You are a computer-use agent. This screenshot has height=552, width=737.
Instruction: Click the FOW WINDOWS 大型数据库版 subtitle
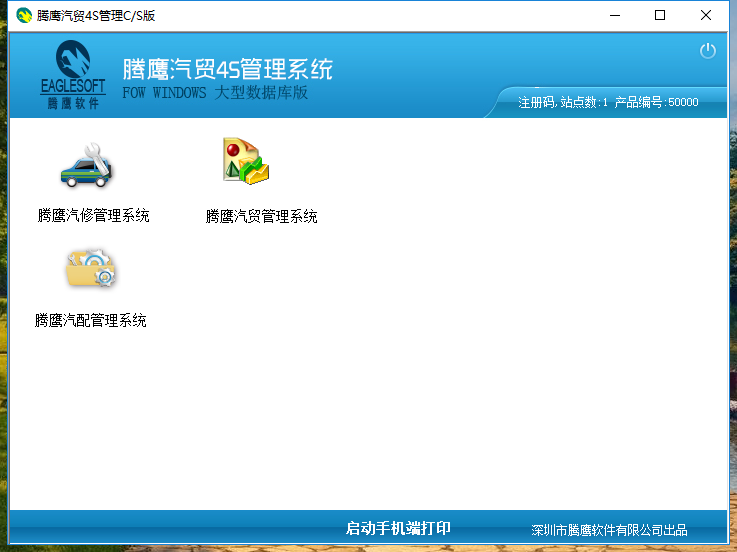215,93
